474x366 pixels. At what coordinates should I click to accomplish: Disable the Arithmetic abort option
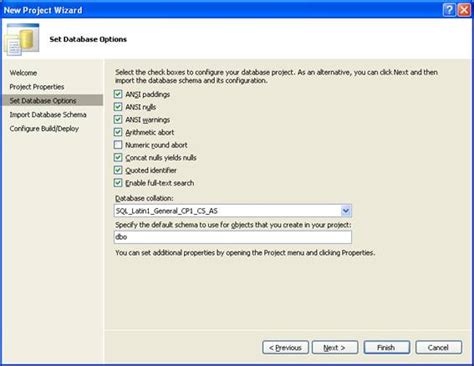(x=118, y=132)
